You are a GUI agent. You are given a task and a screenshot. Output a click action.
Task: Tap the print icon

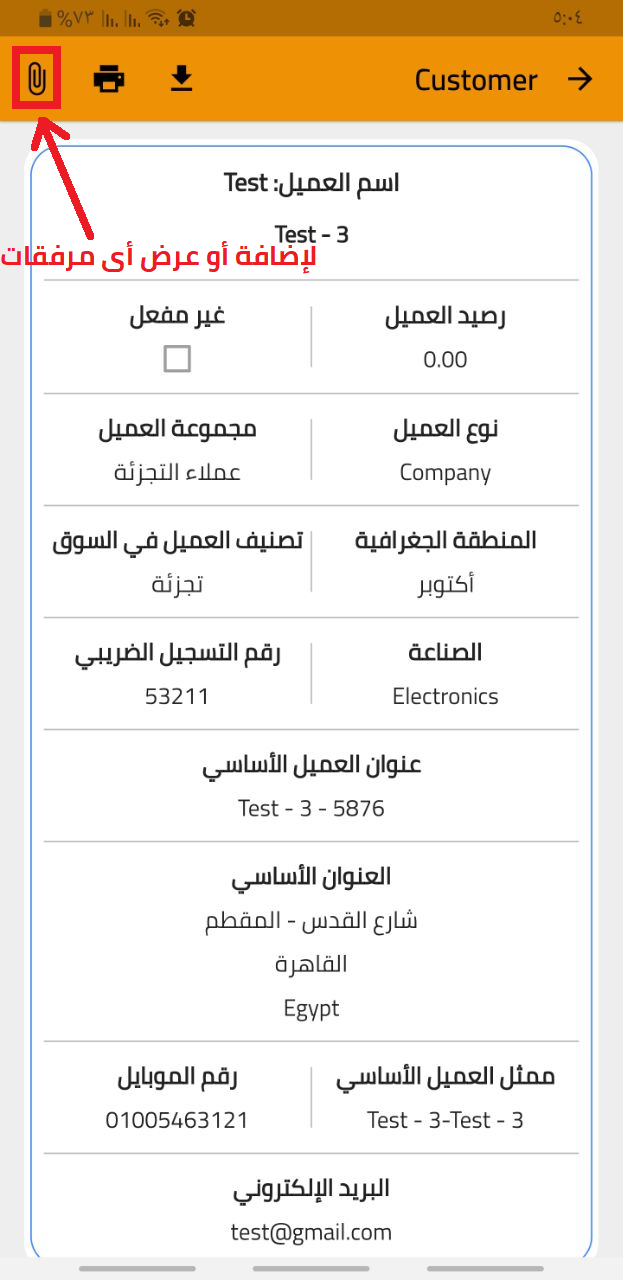tap(109, 79)
